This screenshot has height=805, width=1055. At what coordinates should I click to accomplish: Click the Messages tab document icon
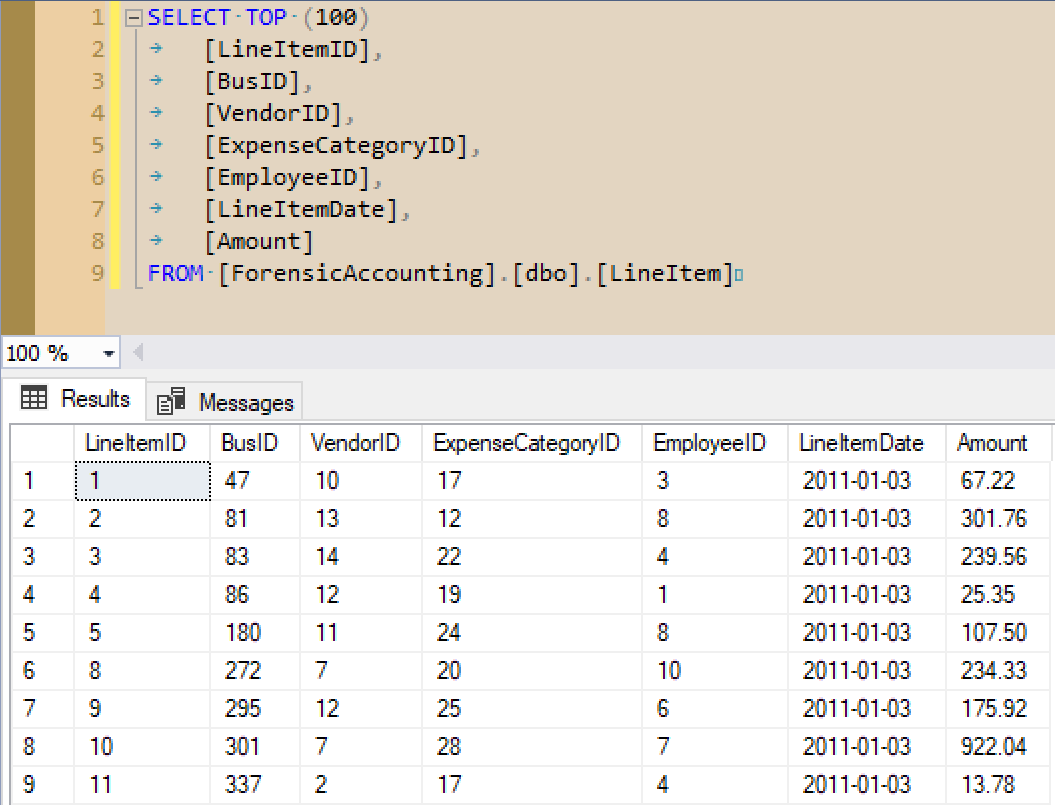(x=171, y=401)
